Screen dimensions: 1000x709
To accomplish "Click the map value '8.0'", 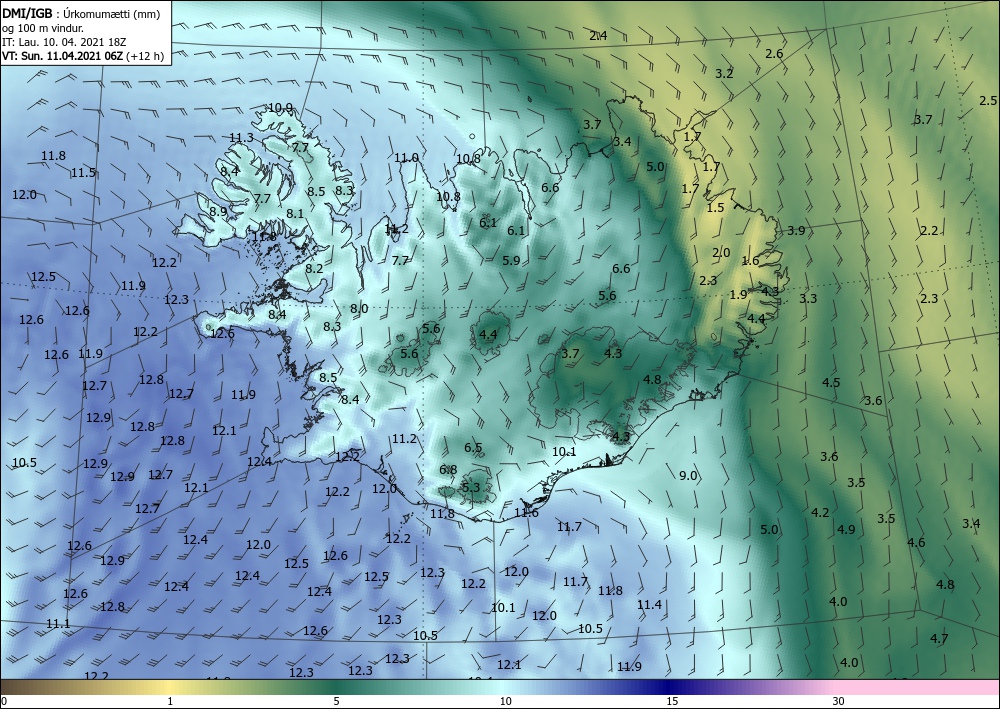I will pyautogui.click(x=359, y=309).
